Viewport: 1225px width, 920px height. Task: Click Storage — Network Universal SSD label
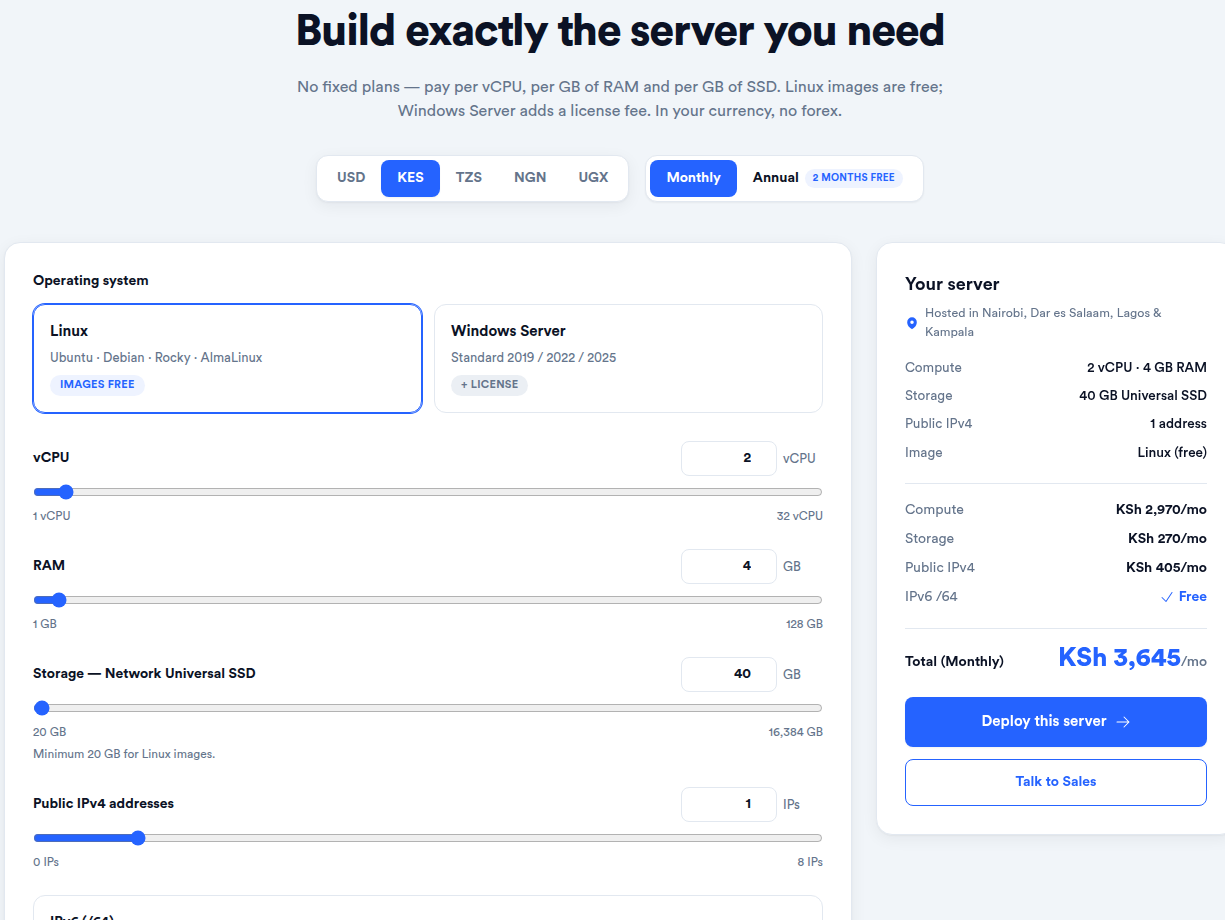pos(144,674)
